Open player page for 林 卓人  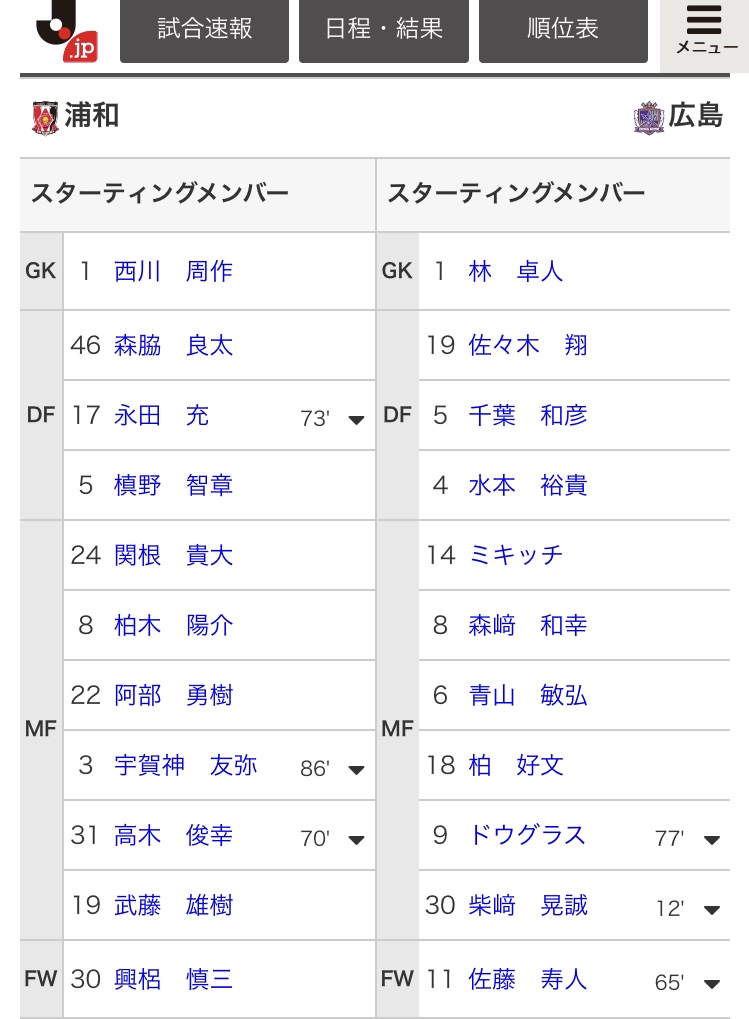516,271
